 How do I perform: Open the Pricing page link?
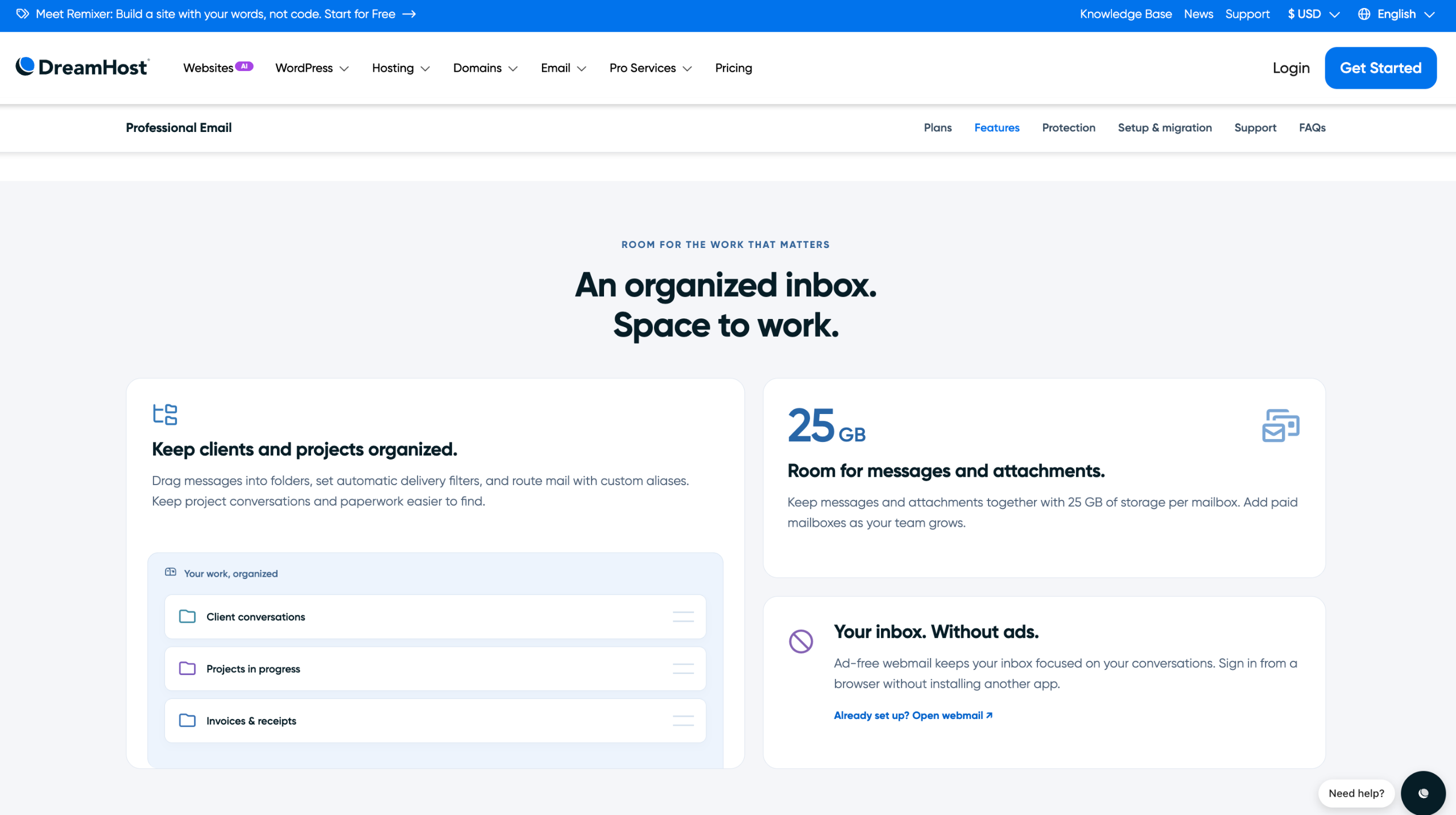(x=733, y=68)
